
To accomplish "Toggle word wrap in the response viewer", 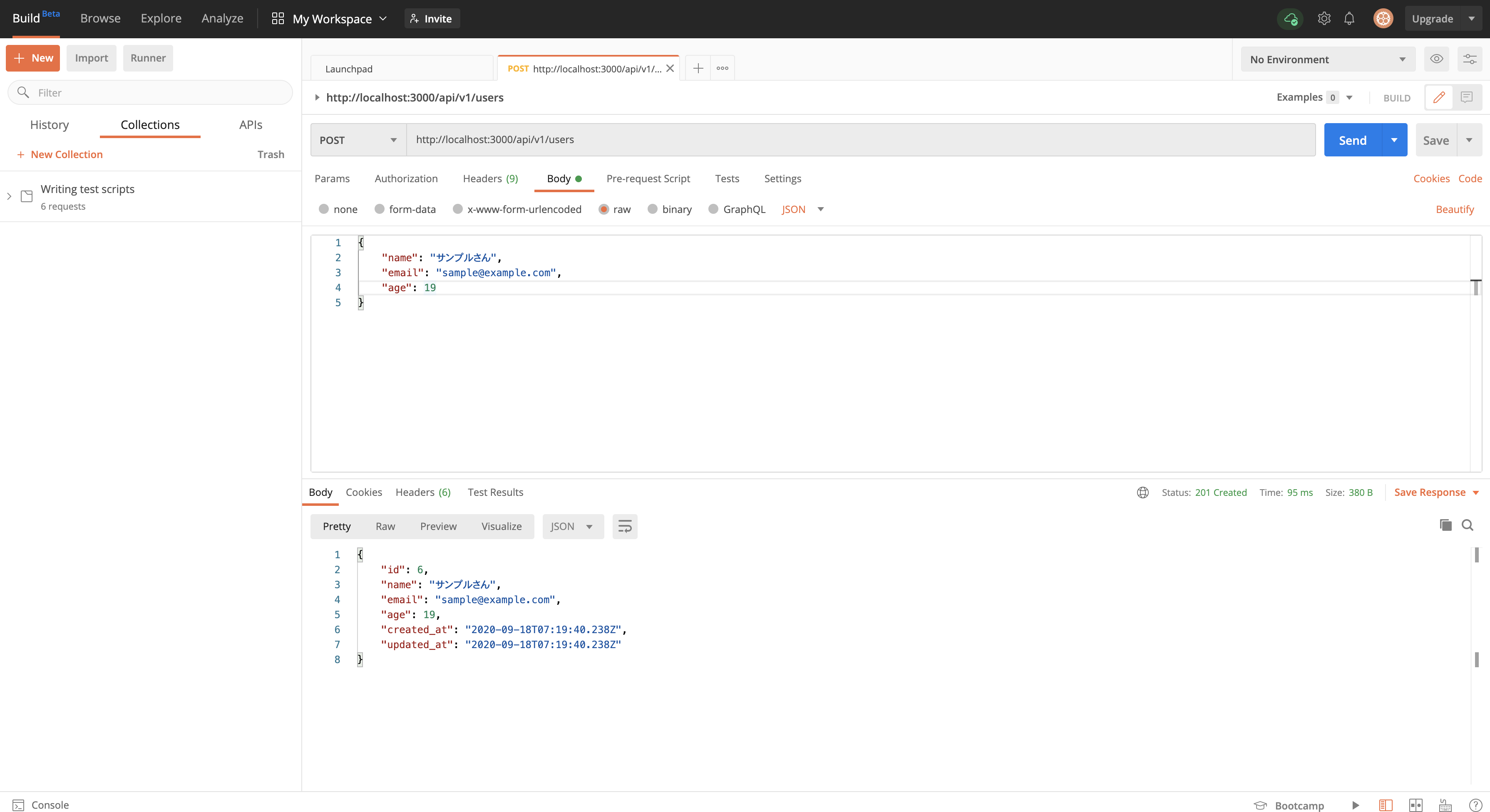I will (625, 527).
